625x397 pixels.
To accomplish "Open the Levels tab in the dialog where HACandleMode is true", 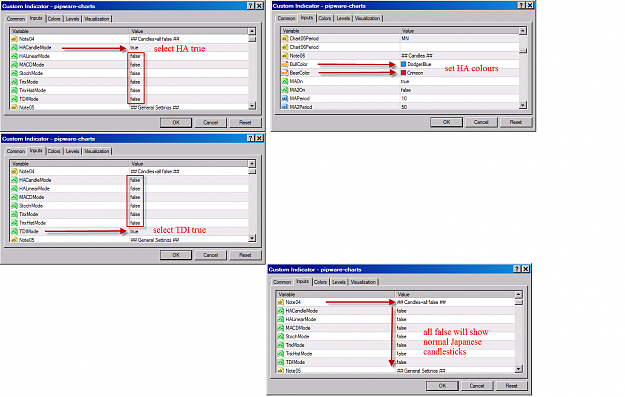I will coord(72,19).
